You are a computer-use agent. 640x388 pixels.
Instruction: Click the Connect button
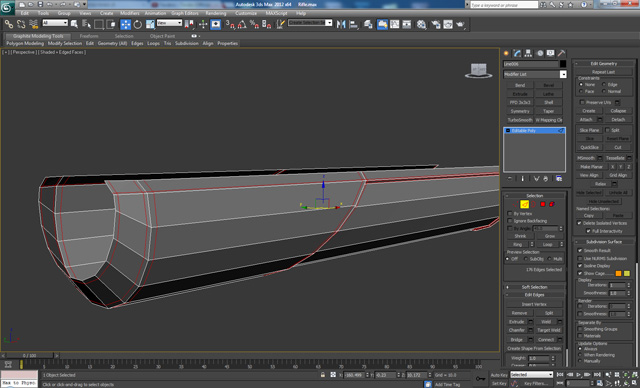[x=546, y=339]
